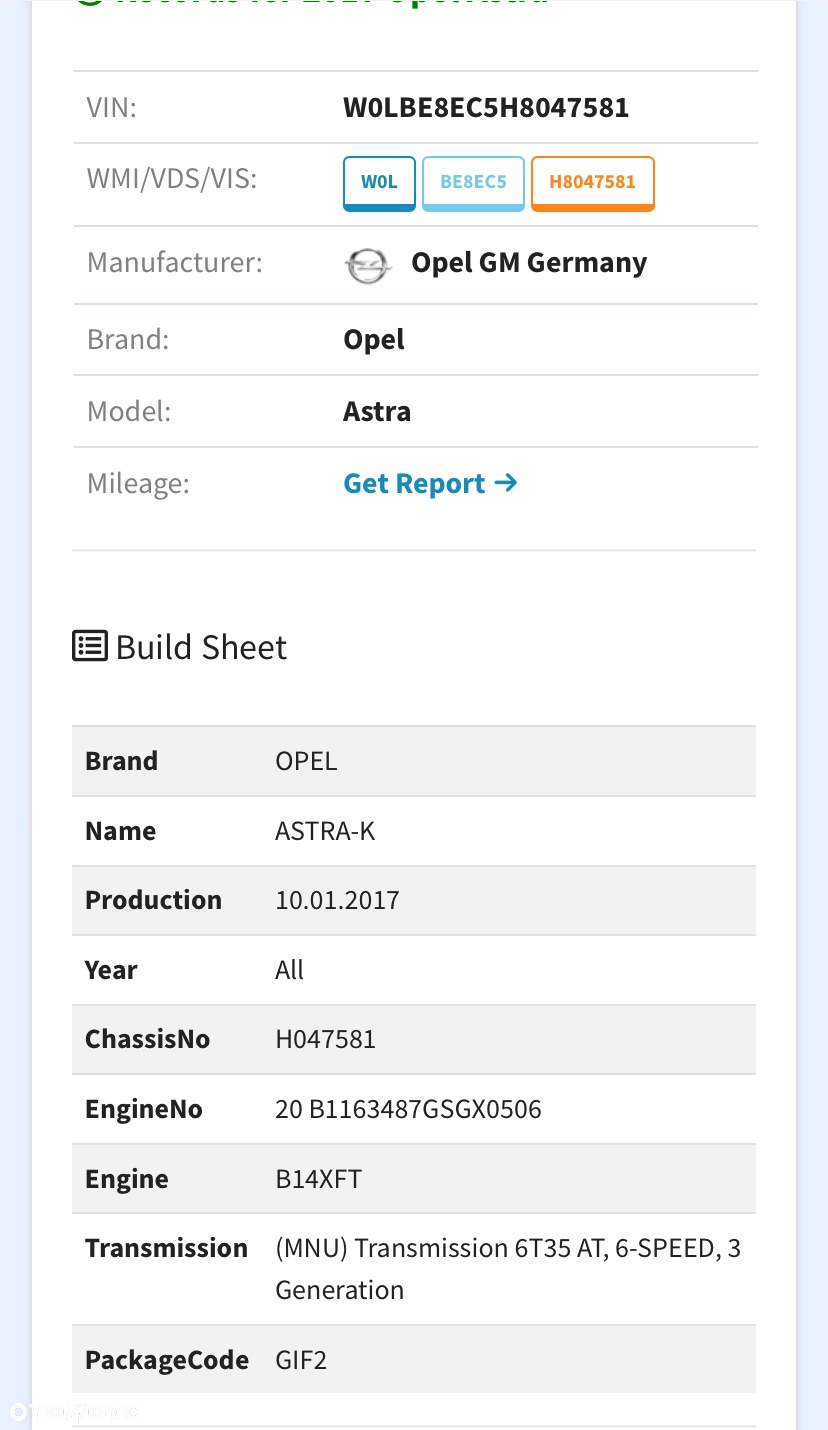Screen dimensions: 828x1430
Task: Select the W0L WMI badge
Action: 379,183
